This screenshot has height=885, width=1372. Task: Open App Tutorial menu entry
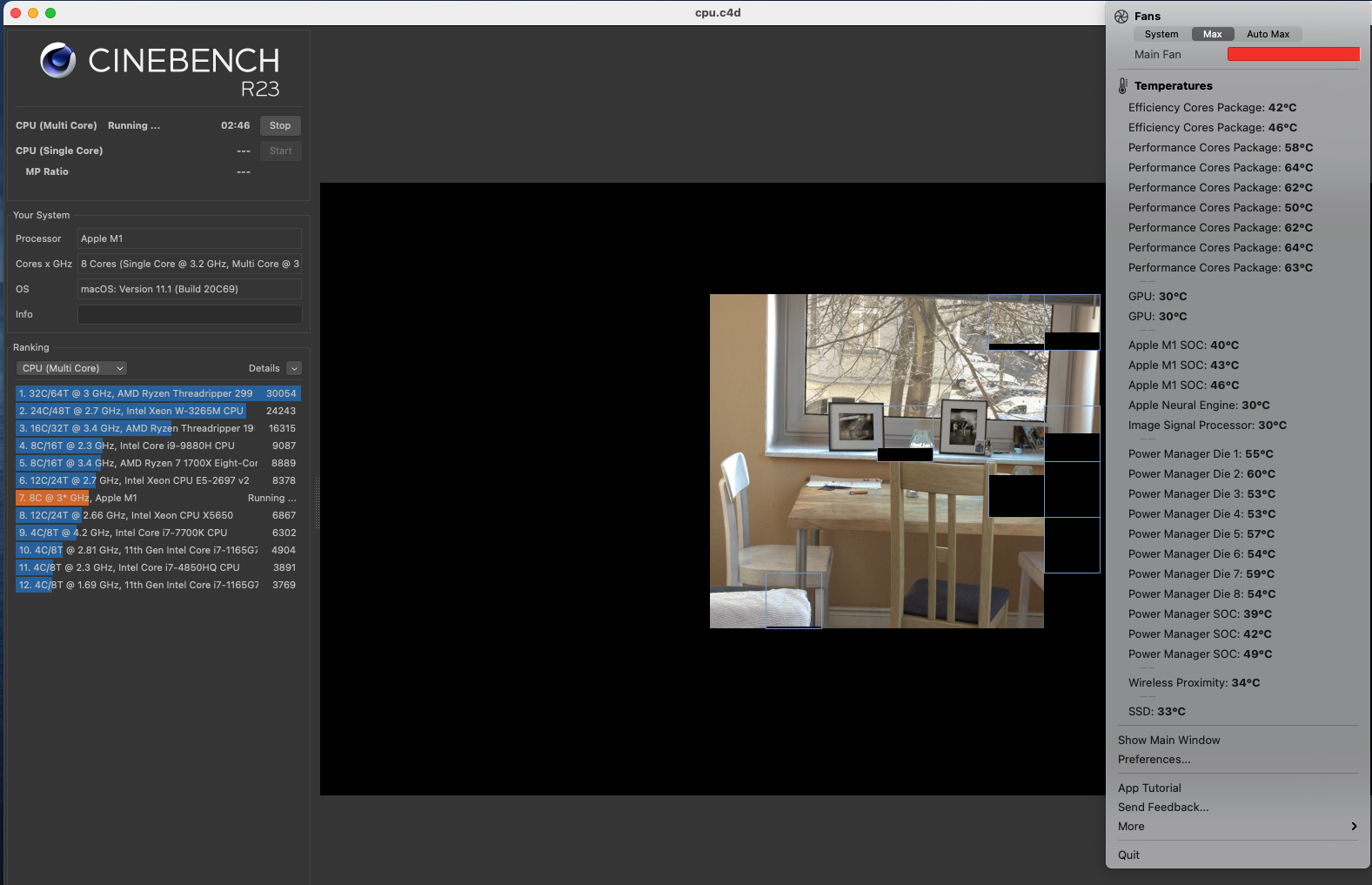(1149, 788)
